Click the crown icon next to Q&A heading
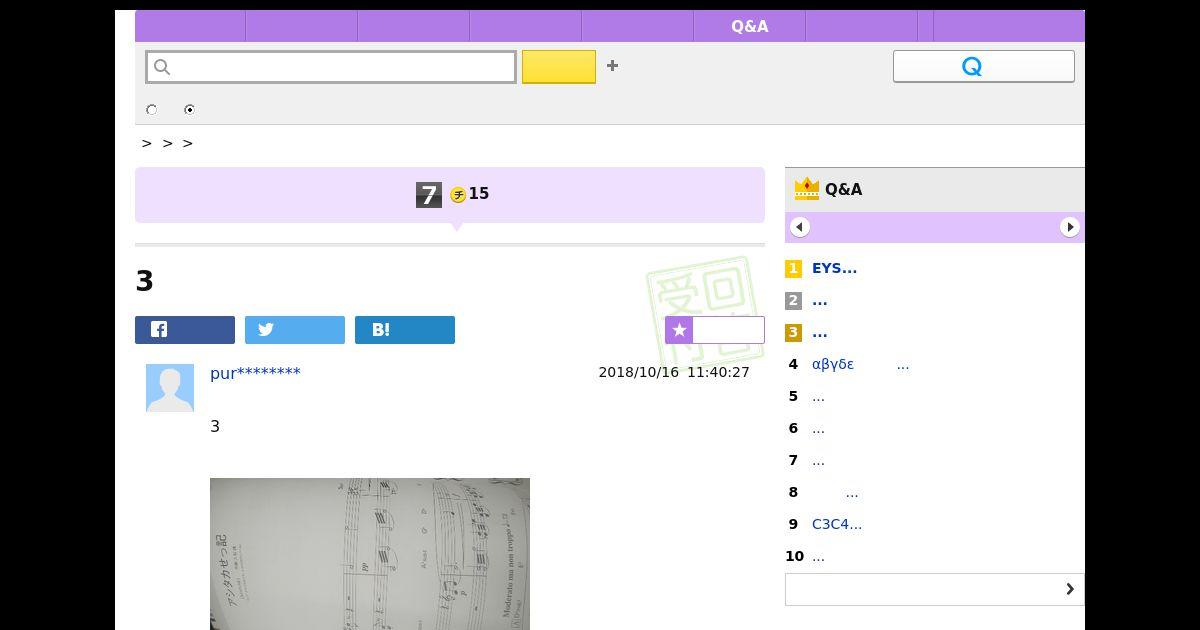1200x630 pixels. pyautogui.click(x=806, y=189)
